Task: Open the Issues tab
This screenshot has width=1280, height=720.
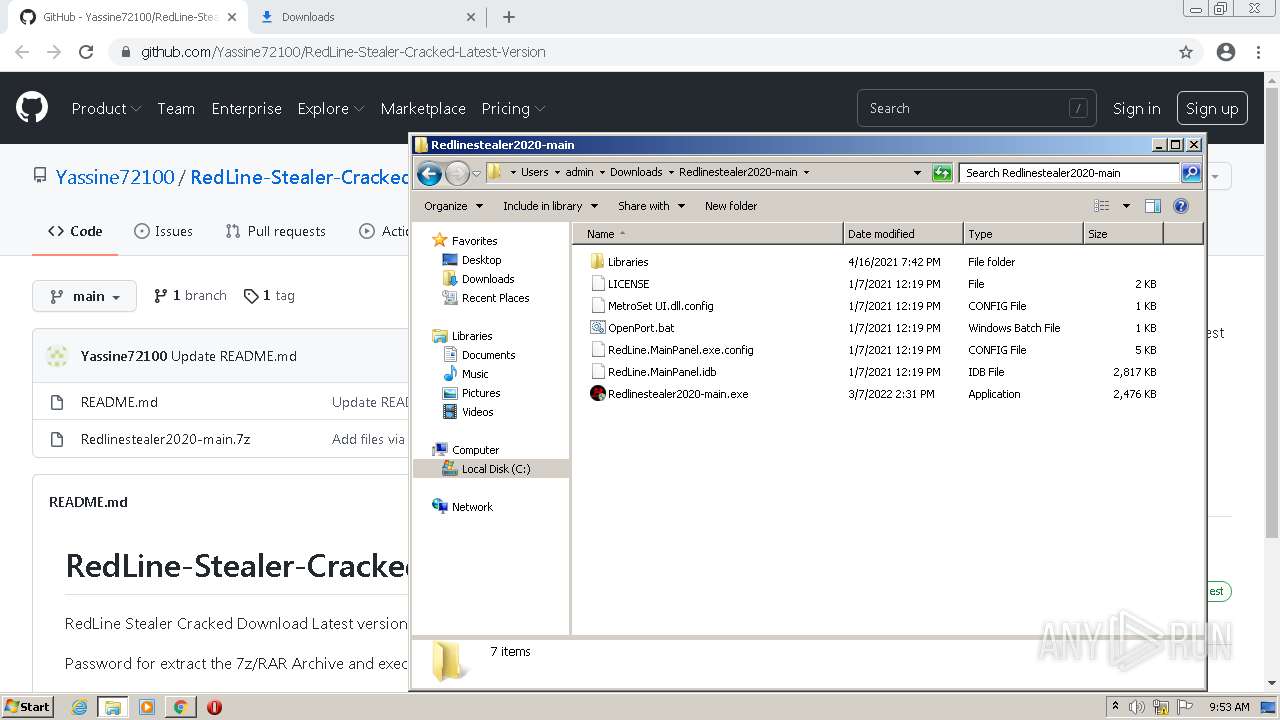Action: pyautogui.click(x=163, y=231)
